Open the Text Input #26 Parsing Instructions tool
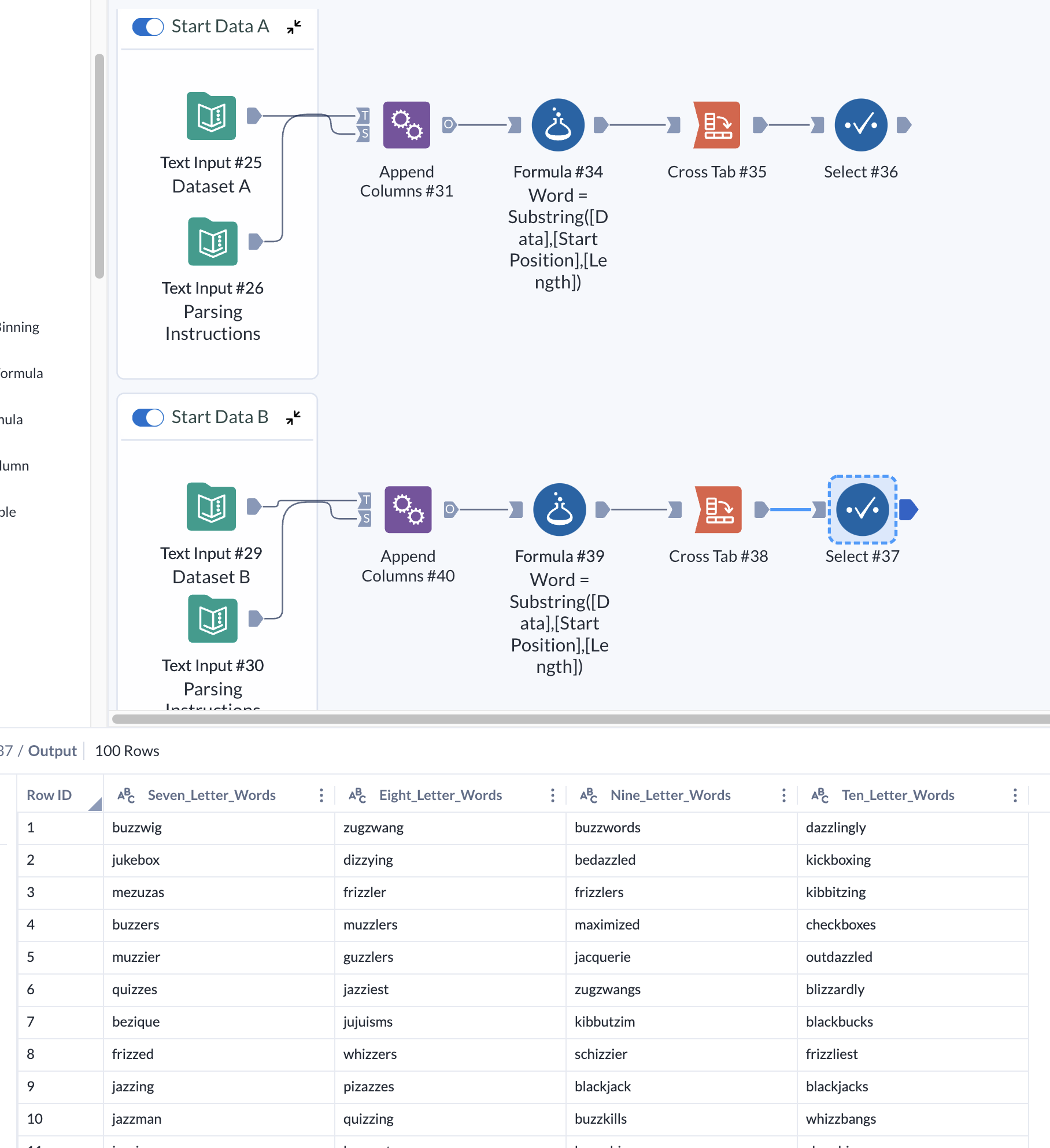The width and height of the screenshot is (1050, 1148). 212,243
